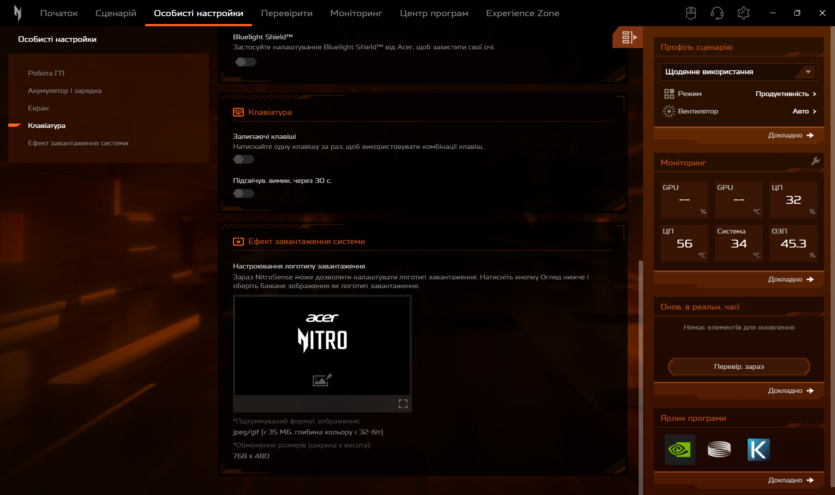Click the wrench icon in Моніторинг

815,162
